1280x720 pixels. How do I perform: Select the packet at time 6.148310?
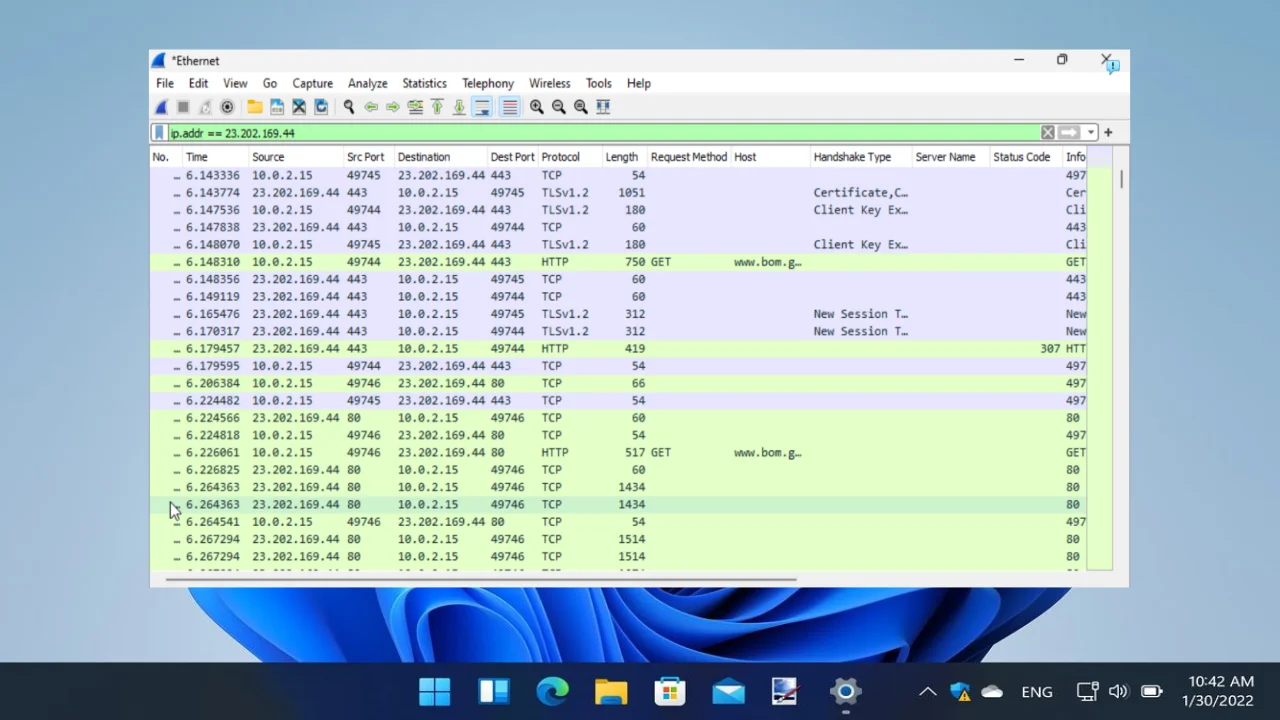pos(618,262)
